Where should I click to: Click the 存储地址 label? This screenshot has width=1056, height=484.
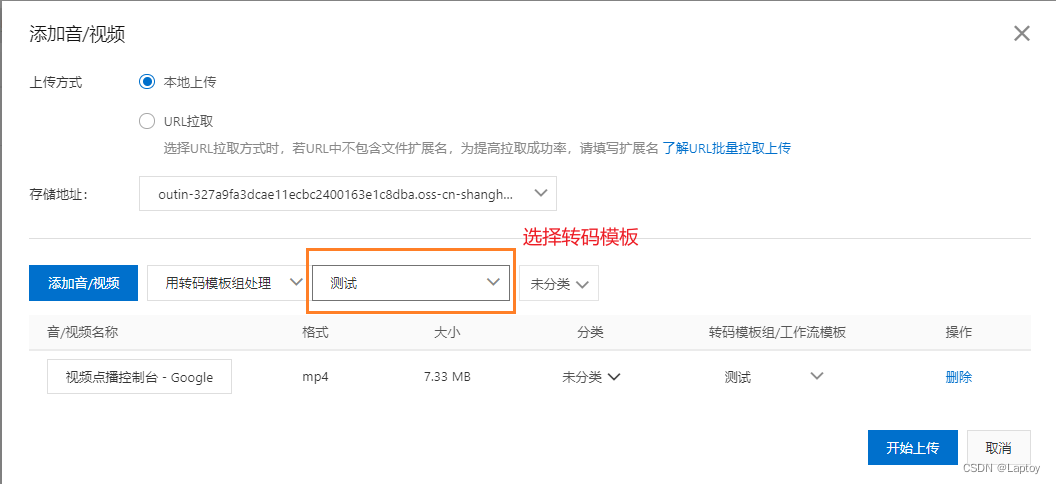[x=59, y=194]
